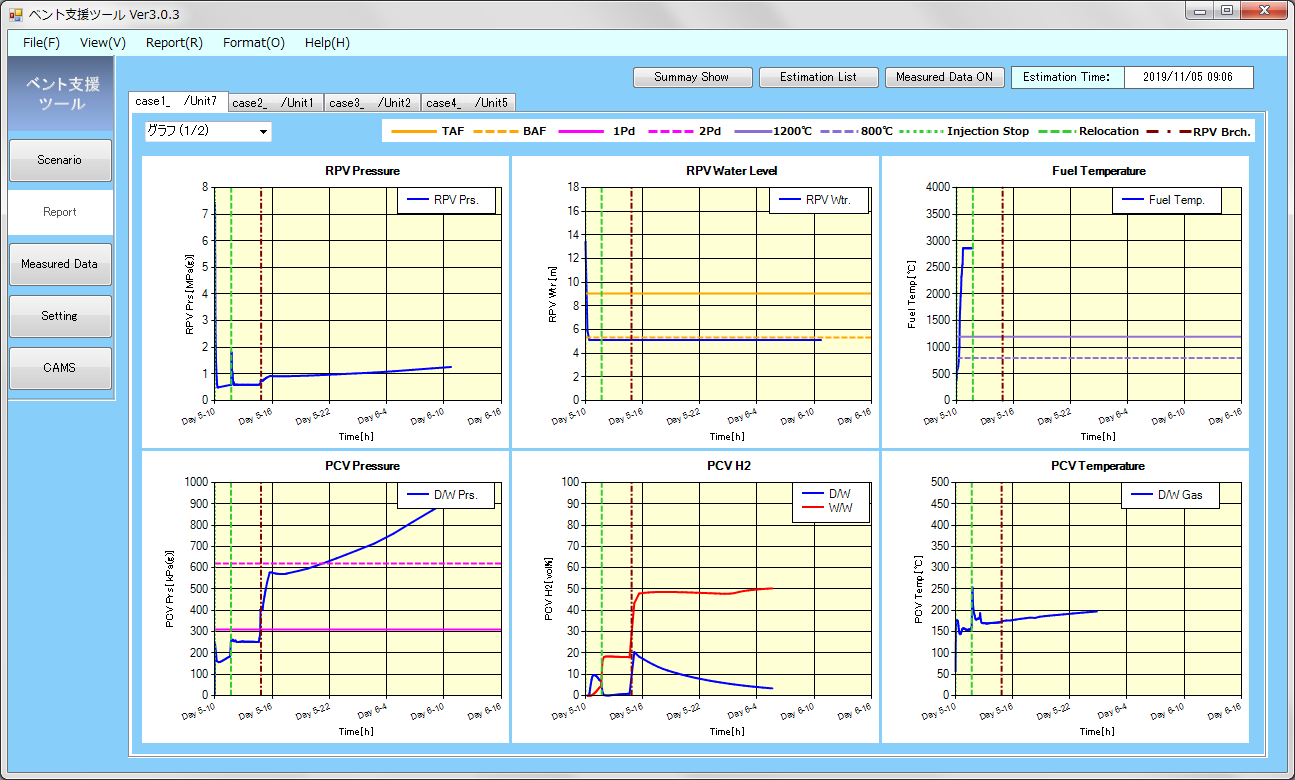The image size is (1295, 780).
Task: Select the Report sidebar item
Action: [60, 212]
